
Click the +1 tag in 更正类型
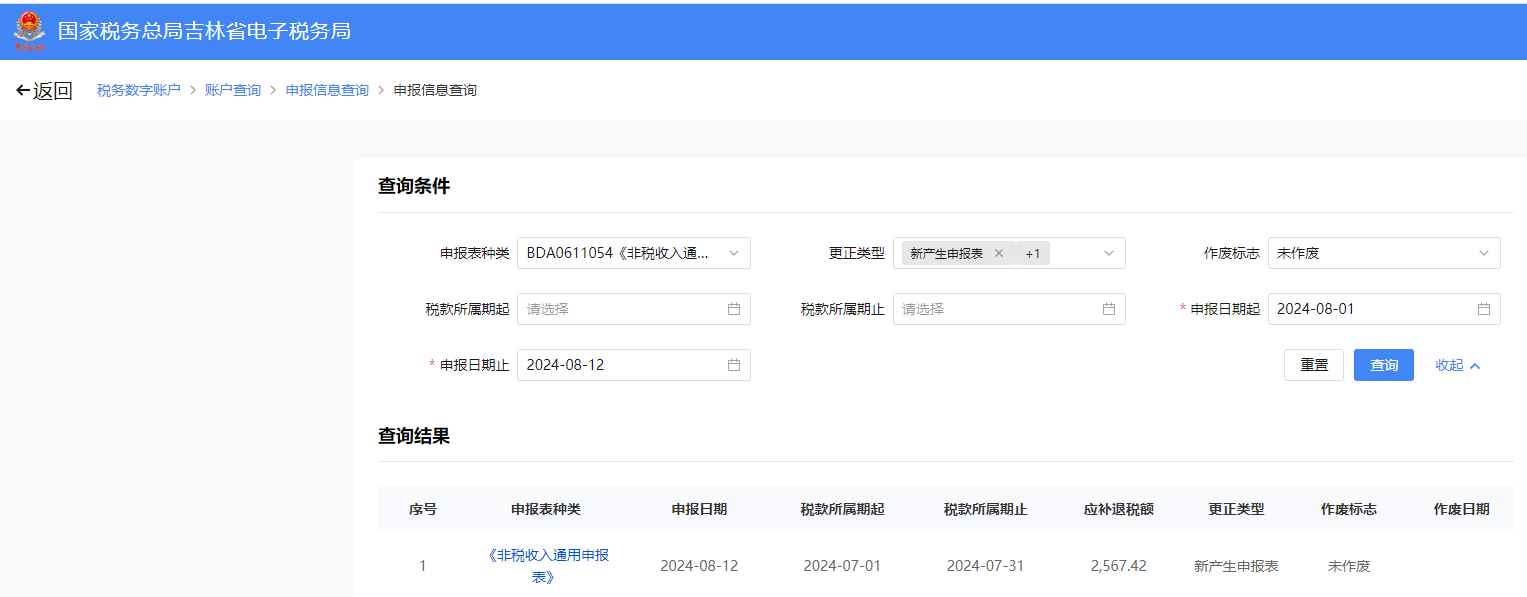(x=1033, y=254)
